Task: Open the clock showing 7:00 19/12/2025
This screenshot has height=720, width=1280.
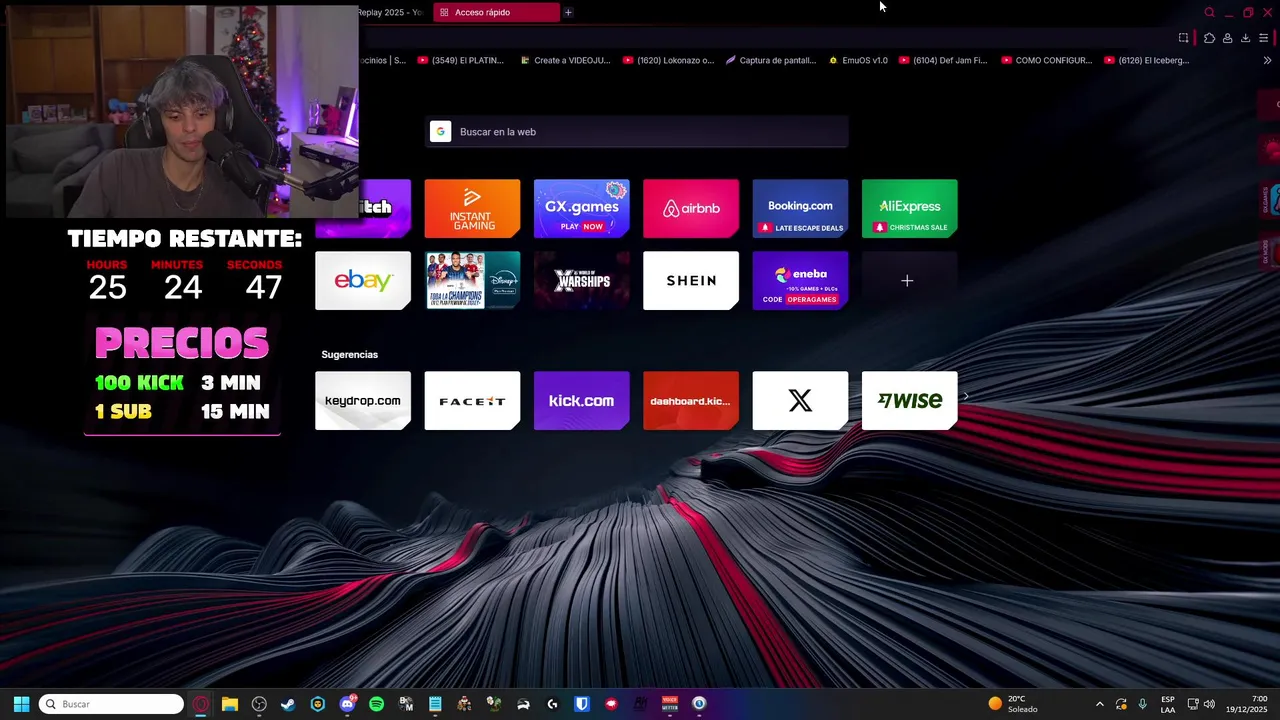Action: tap(1247, 704)
